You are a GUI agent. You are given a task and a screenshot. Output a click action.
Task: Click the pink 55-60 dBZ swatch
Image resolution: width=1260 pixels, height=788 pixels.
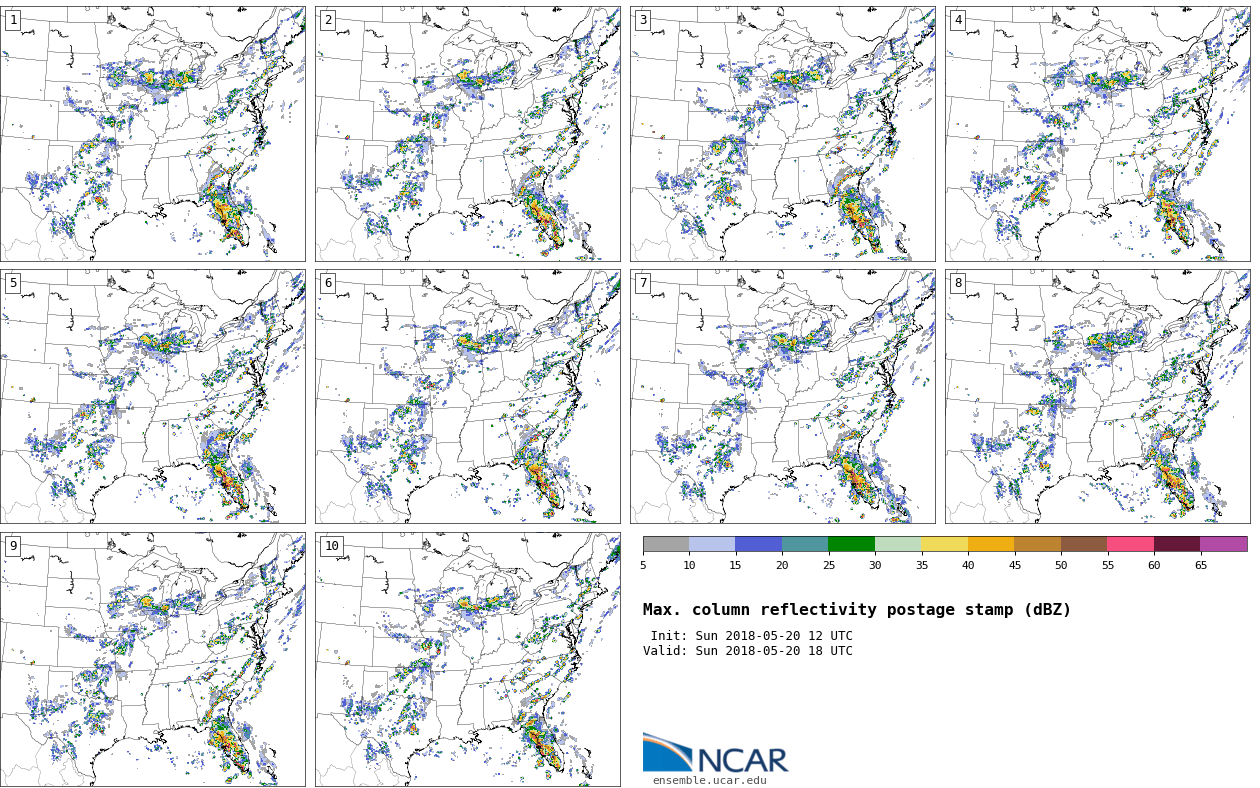pyautogui.click(x=1130, y=544)
